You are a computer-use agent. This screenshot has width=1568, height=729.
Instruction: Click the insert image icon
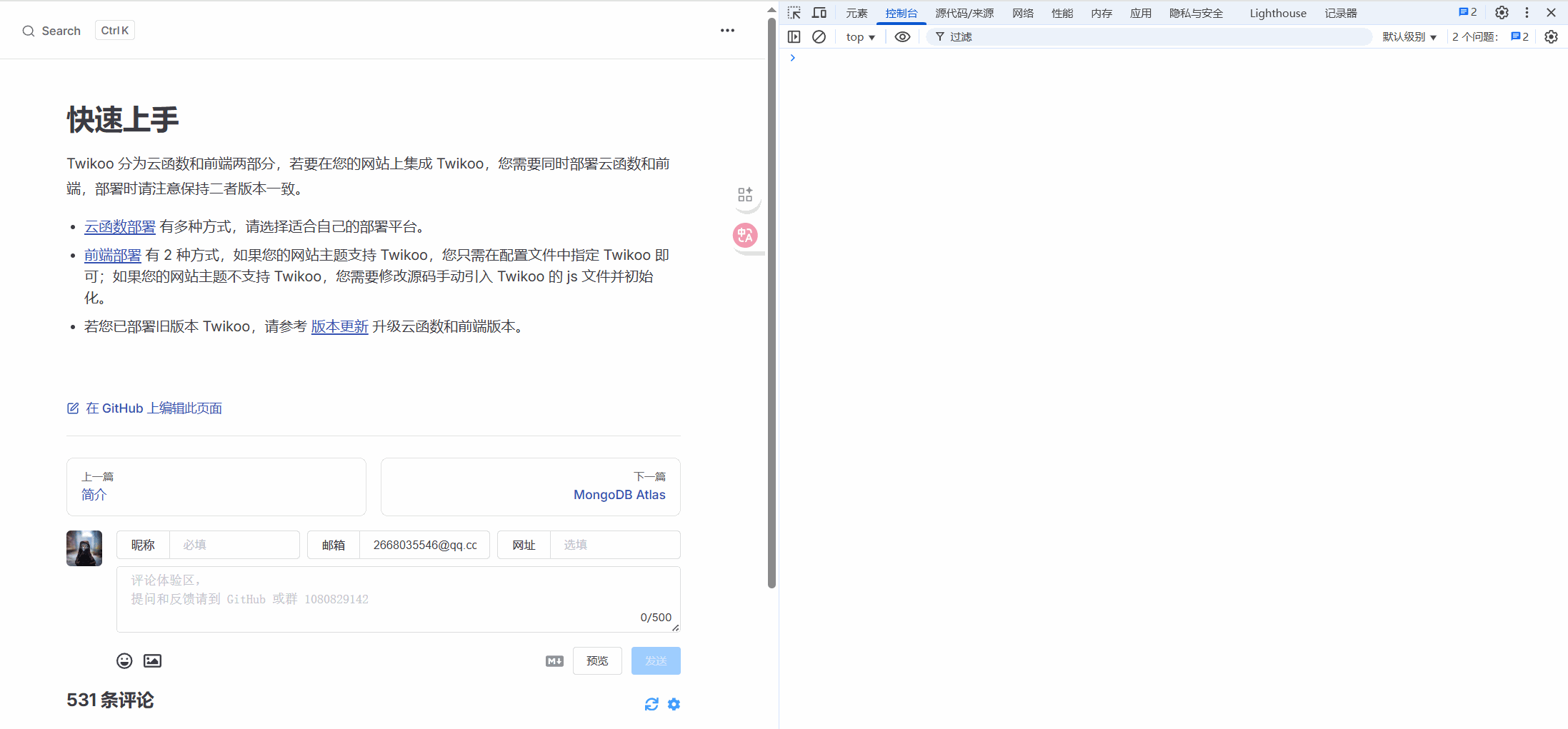click(x=152, y=660)
